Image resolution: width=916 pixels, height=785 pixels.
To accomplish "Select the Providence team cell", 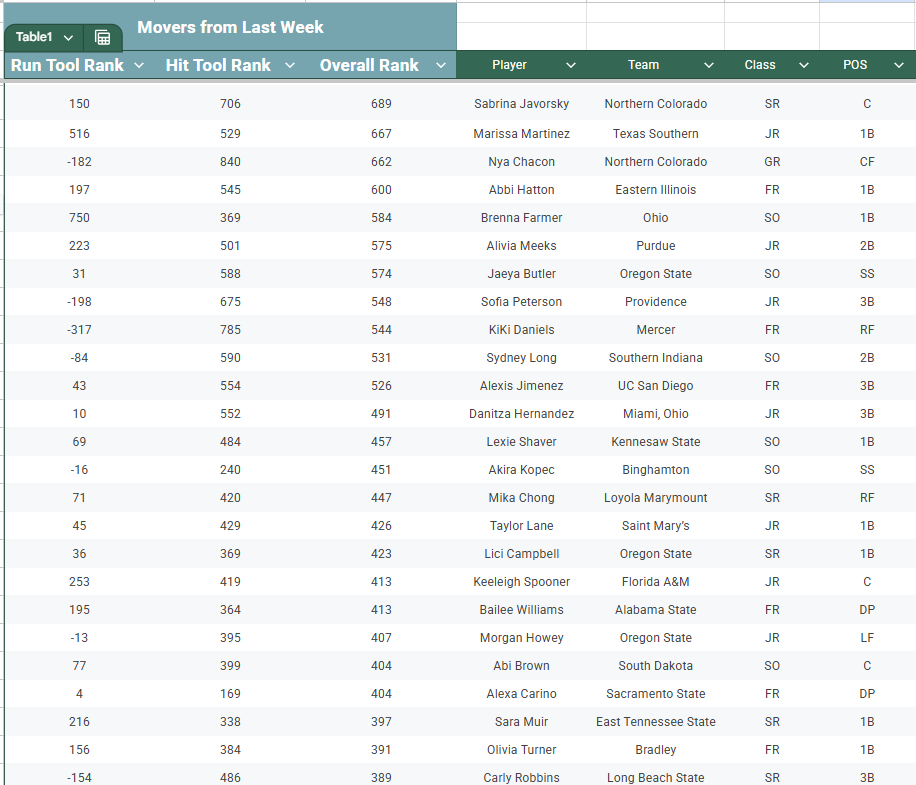I will click(x=655, y=302).
